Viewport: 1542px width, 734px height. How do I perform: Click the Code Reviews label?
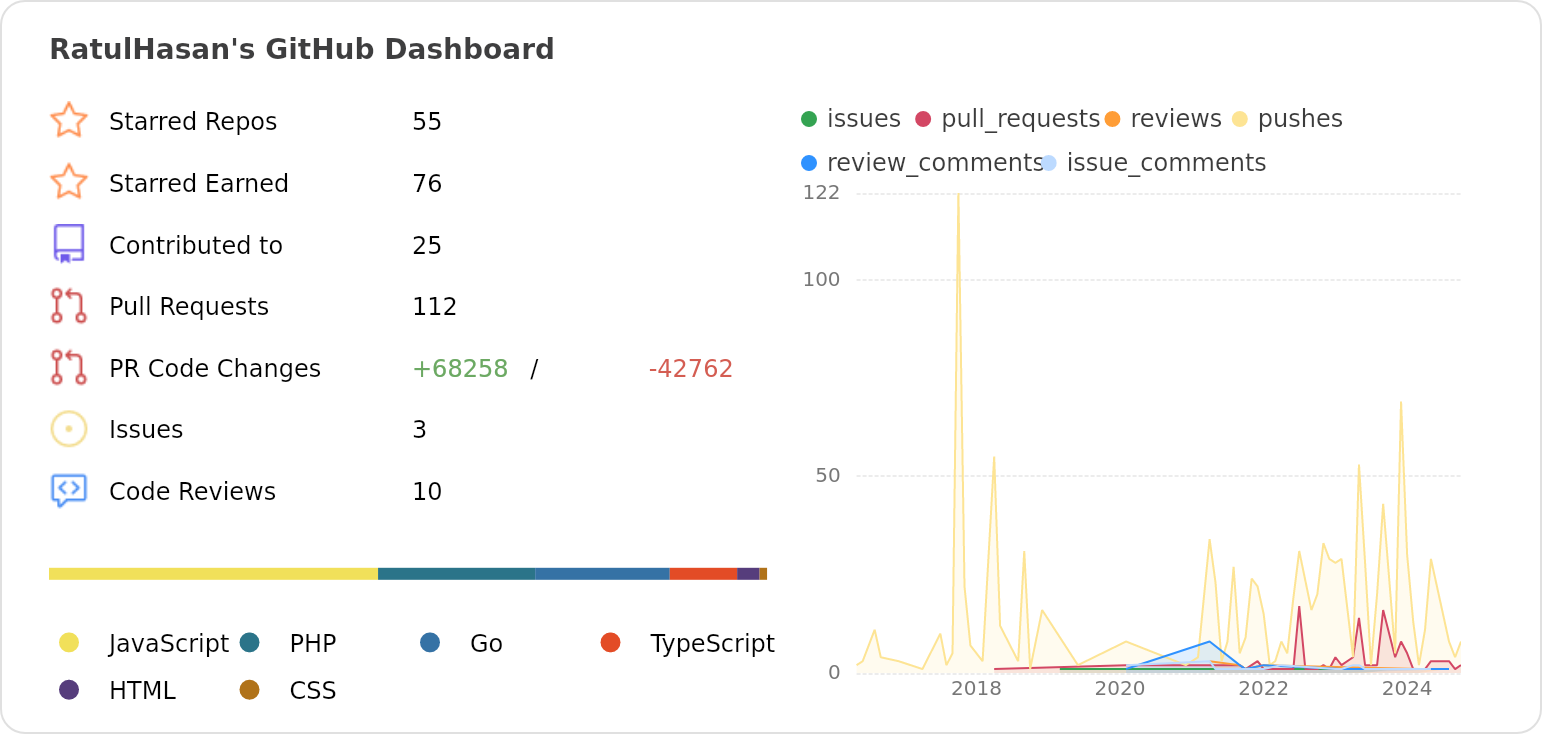(192, 492)
